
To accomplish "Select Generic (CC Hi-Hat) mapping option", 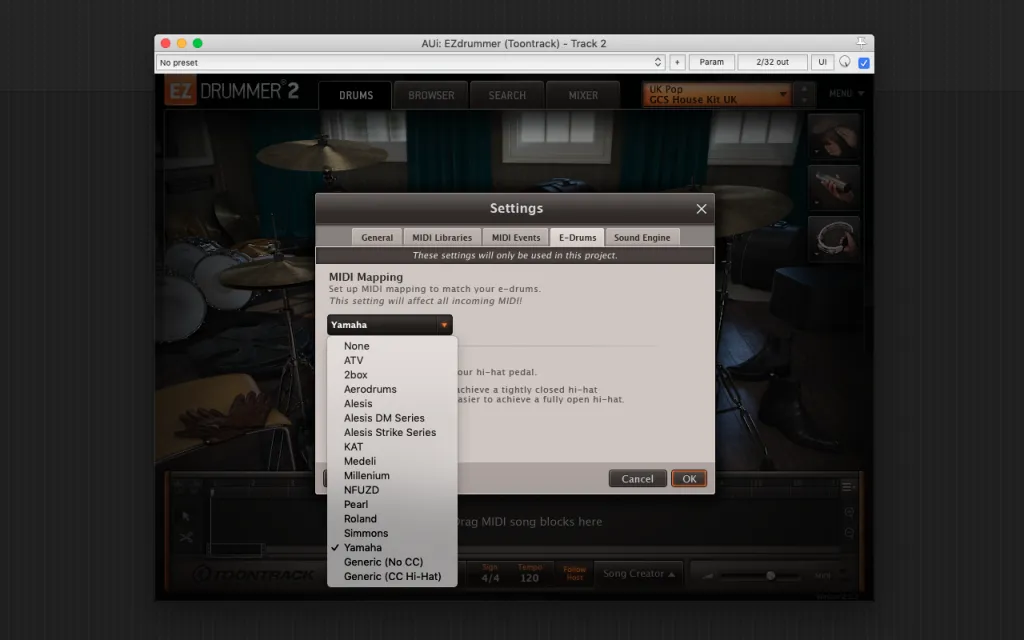I will point(392,576).
